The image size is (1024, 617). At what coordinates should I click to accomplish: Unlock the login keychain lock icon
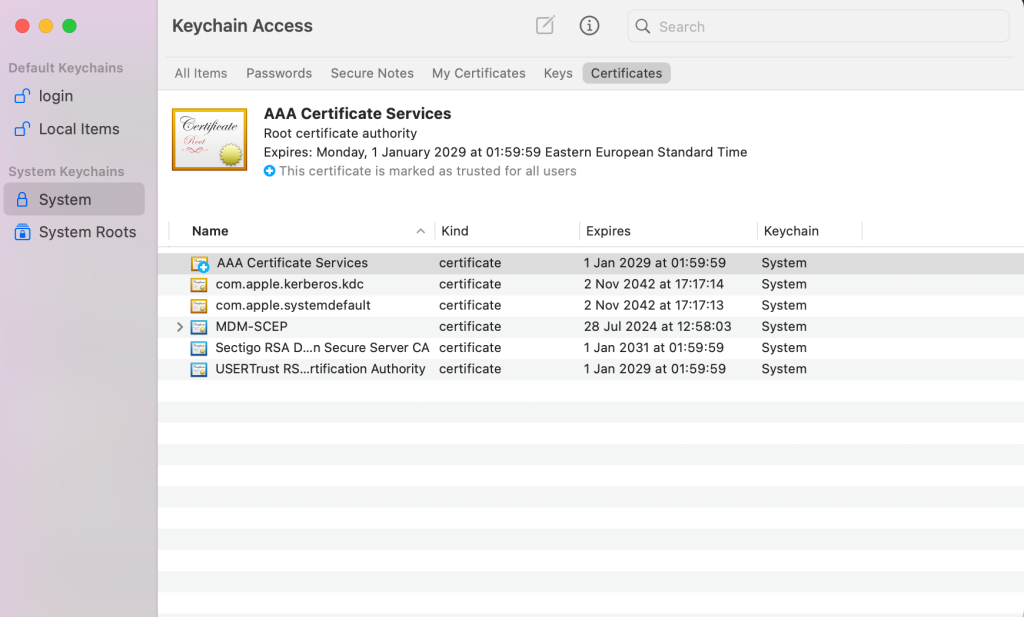22,95
